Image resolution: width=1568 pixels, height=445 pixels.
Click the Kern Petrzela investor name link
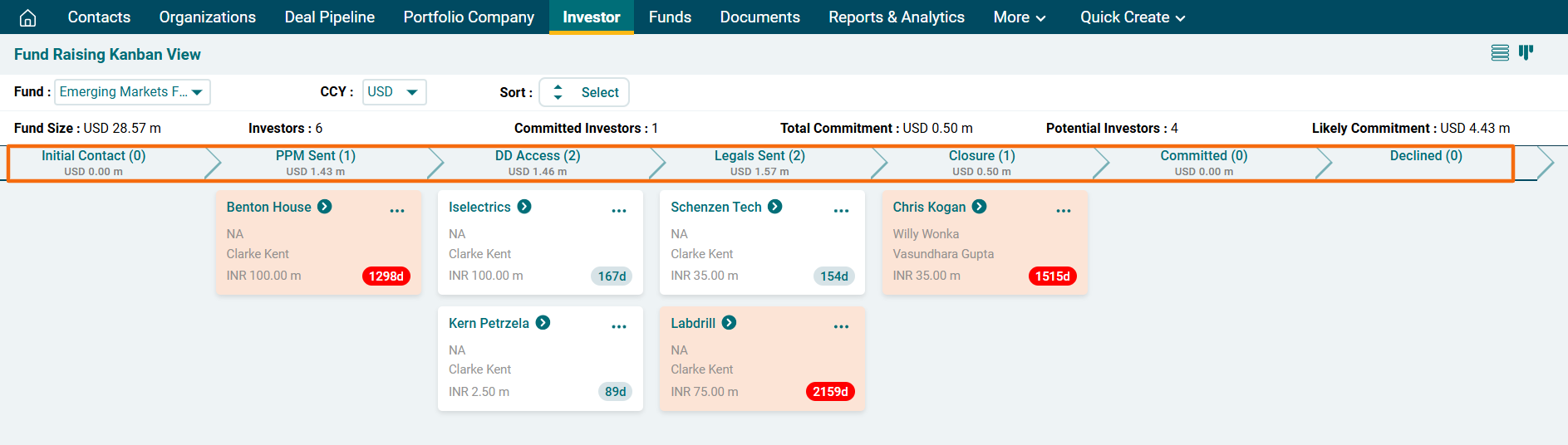pyautogui.click(x=489, y=323)
